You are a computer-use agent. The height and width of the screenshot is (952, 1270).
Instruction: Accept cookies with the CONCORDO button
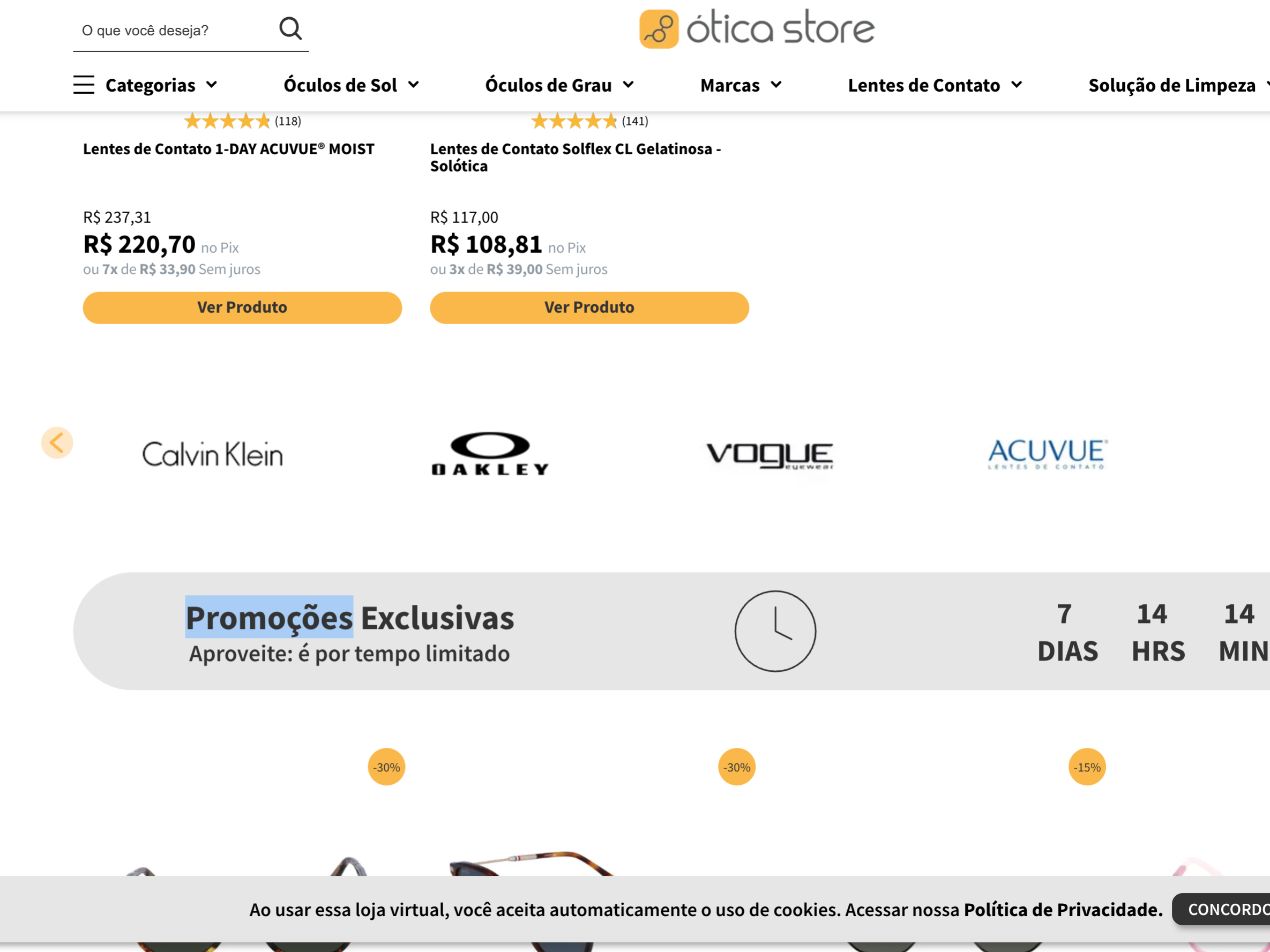click(1222, 910)
